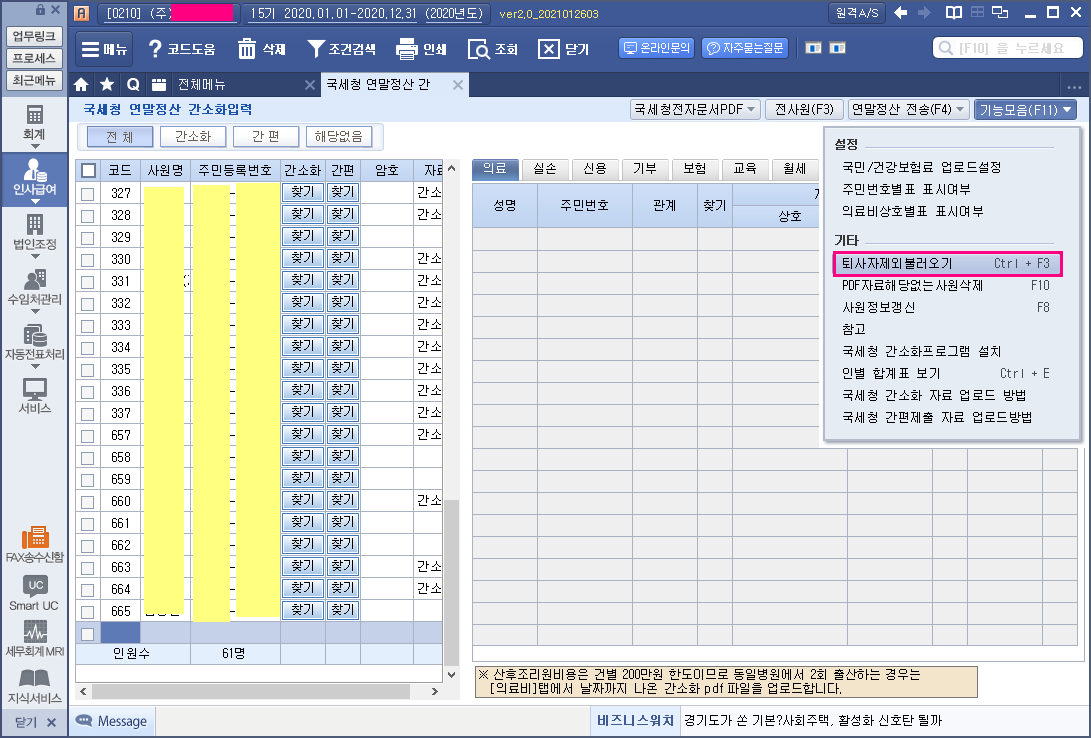Click the 자주묻는질문 button

click(x=745, y=48)
